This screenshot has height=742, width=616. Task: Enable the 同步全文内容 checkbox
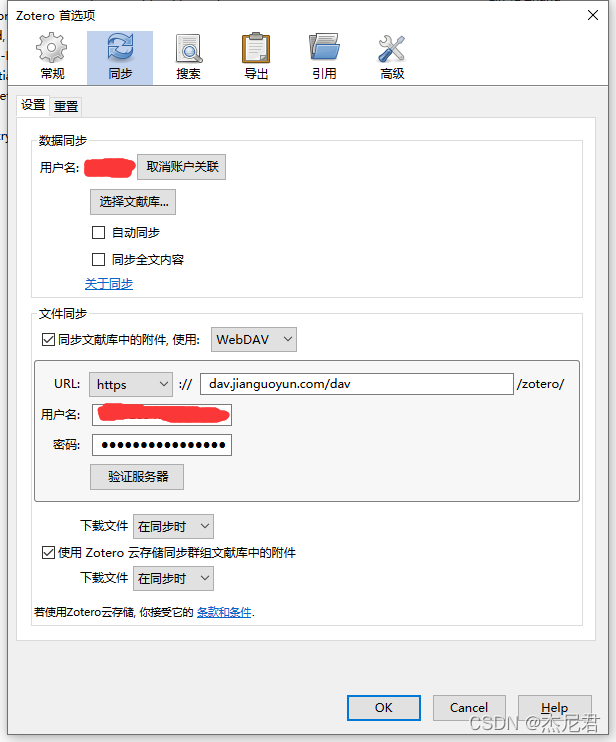[98, 260]
